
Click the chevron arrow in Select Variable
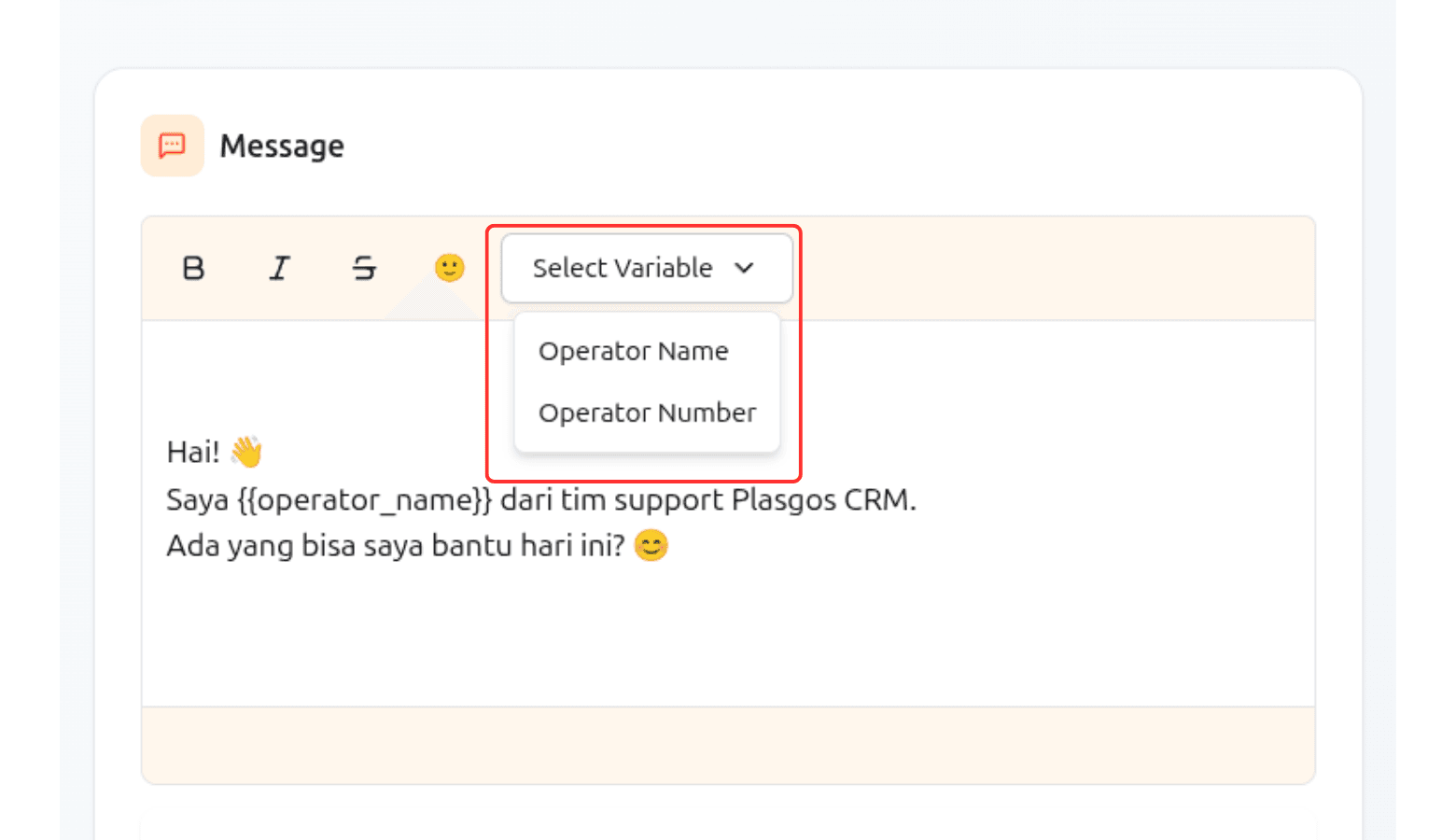coord(744,269)
